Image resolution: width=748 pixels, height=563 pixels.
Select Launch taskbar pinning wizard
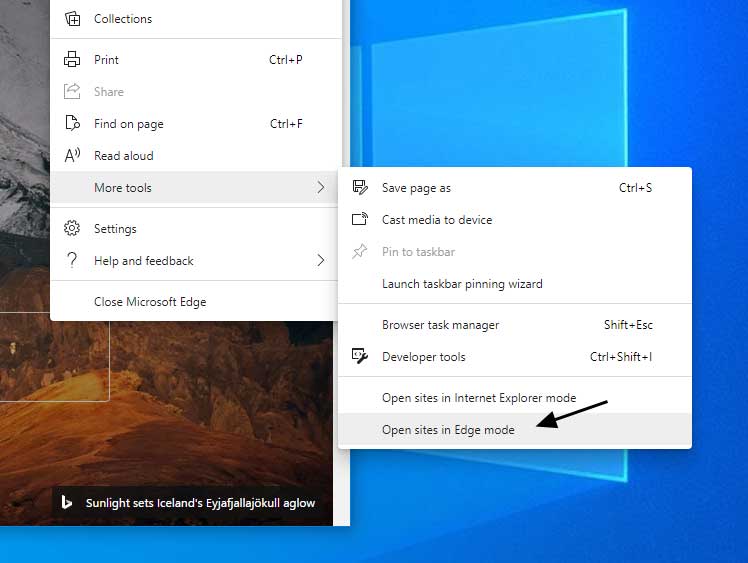point(515,283)
